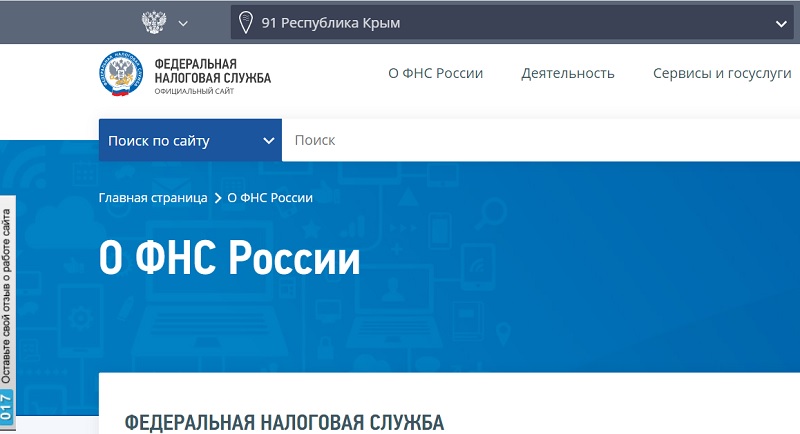Click the large "О ФНС России" page title

click(x=230, y=258)
